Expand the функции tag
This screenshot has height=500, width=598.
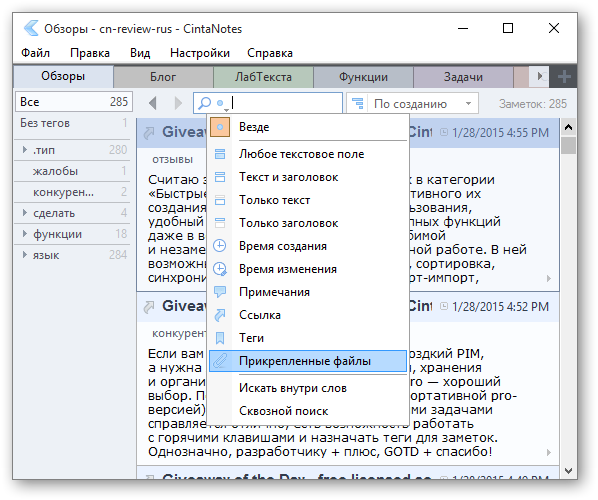25,234
